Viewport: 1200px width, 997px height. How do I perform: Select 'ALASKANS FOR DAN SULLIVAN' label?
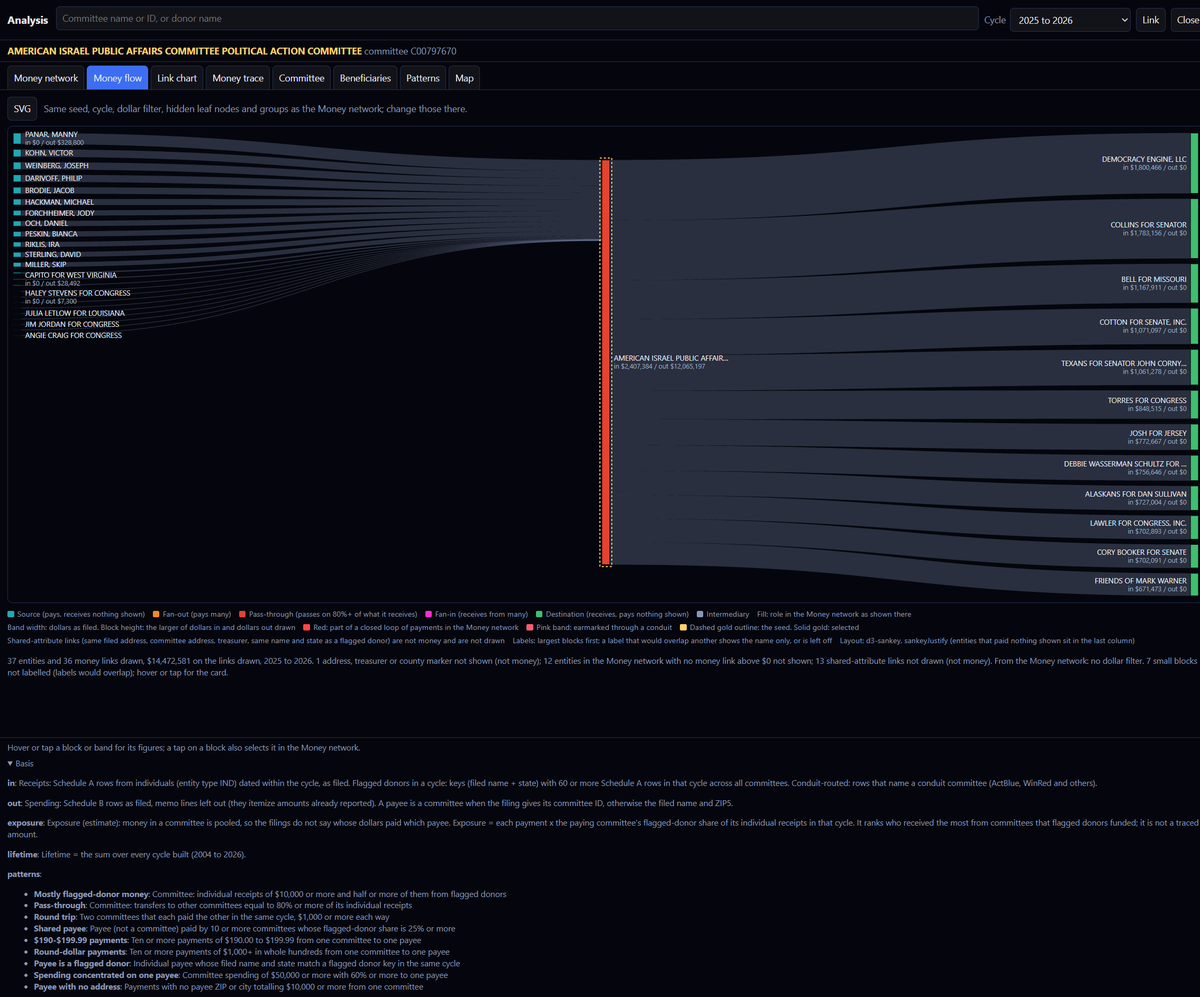[x=1136, y=494]
